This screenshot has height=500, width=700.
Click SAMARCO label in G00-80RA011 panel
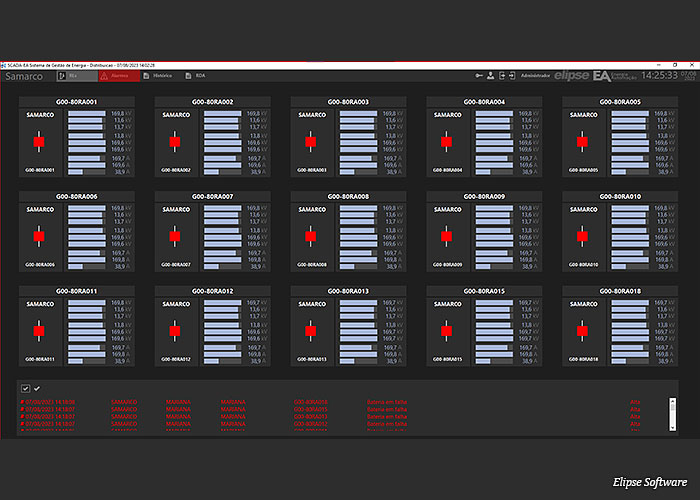[x=40, y=304]
